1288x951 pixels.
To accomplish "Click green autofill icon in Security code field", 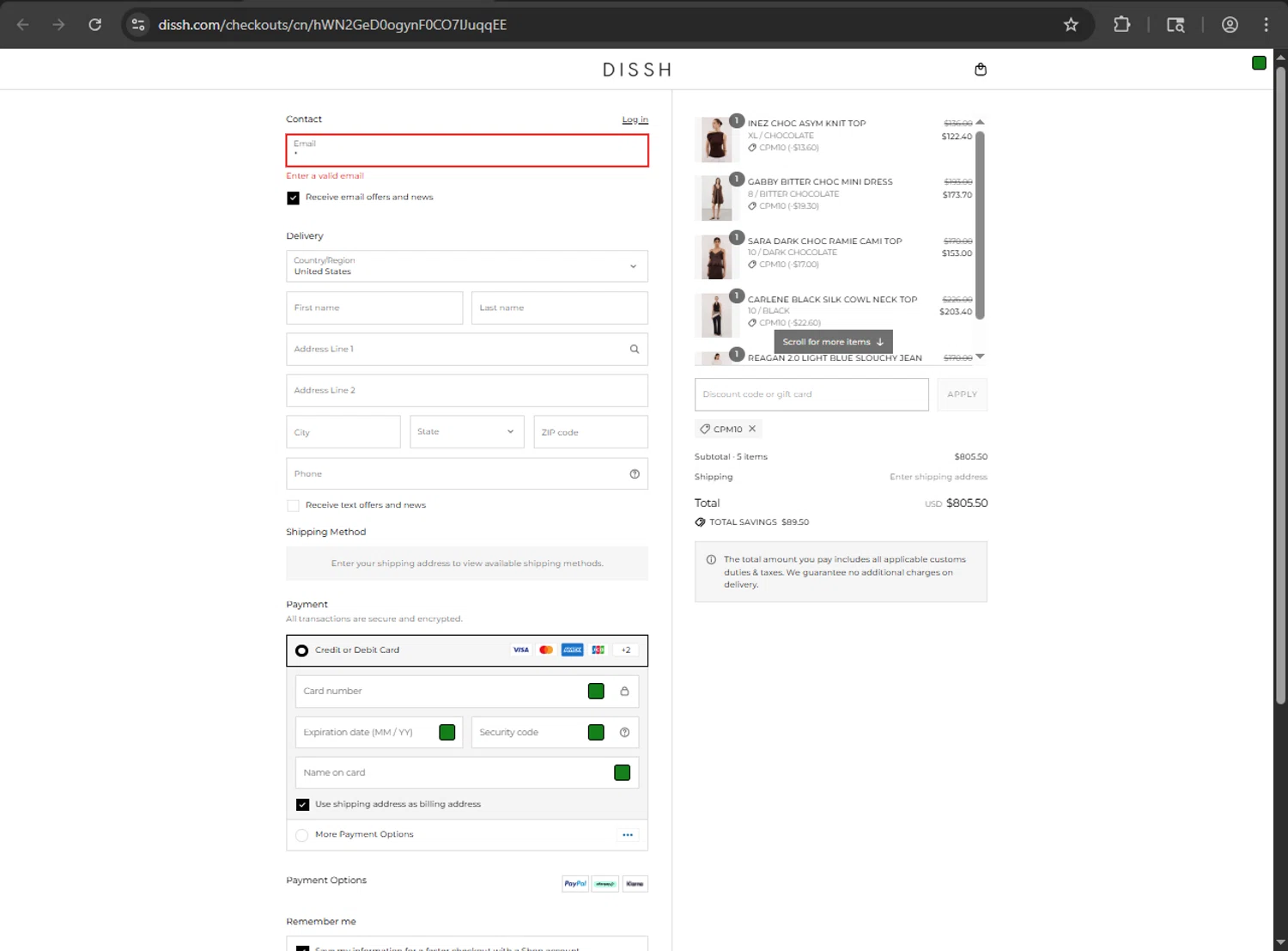I will [596, 732].
